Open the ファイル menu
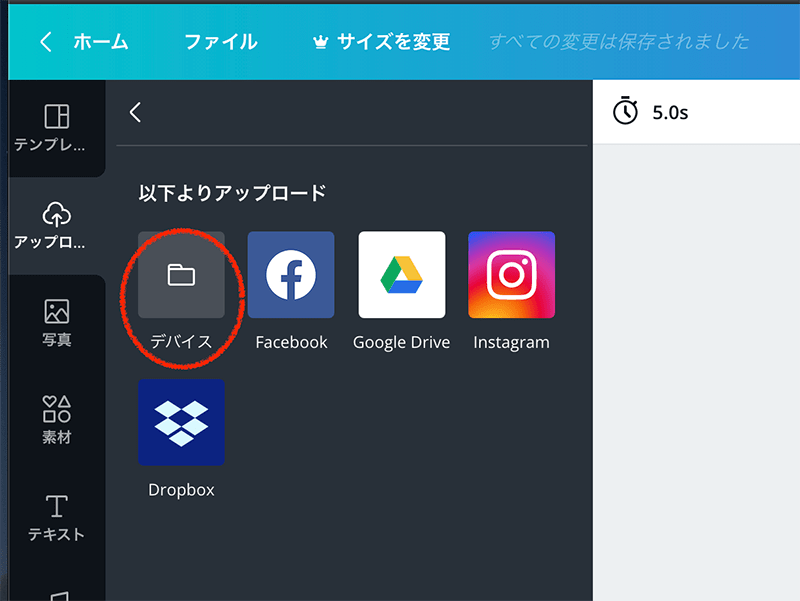 click(220, 42)
